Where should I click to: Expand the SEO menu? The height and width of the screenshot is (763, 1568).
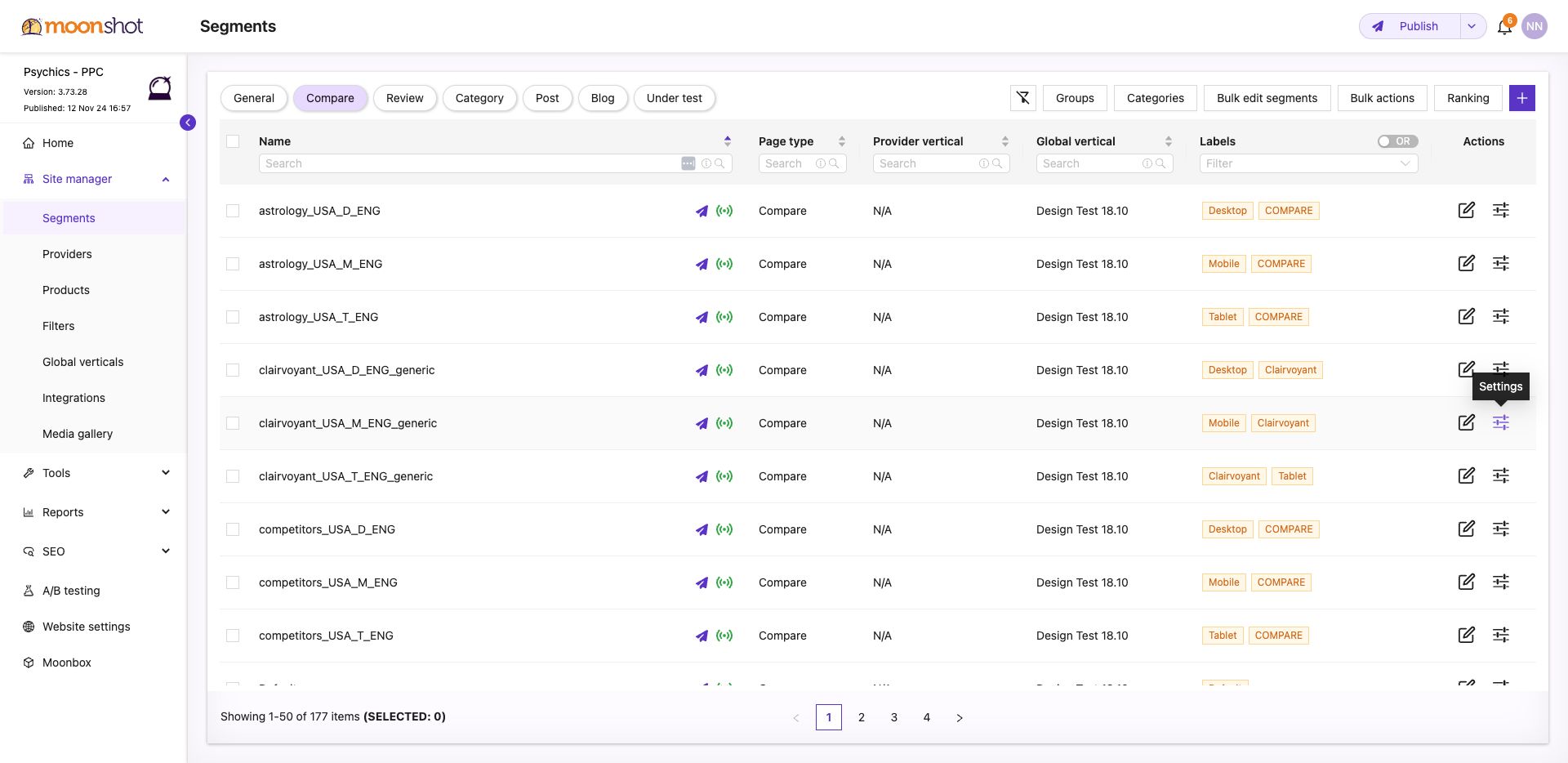(166, 551)
